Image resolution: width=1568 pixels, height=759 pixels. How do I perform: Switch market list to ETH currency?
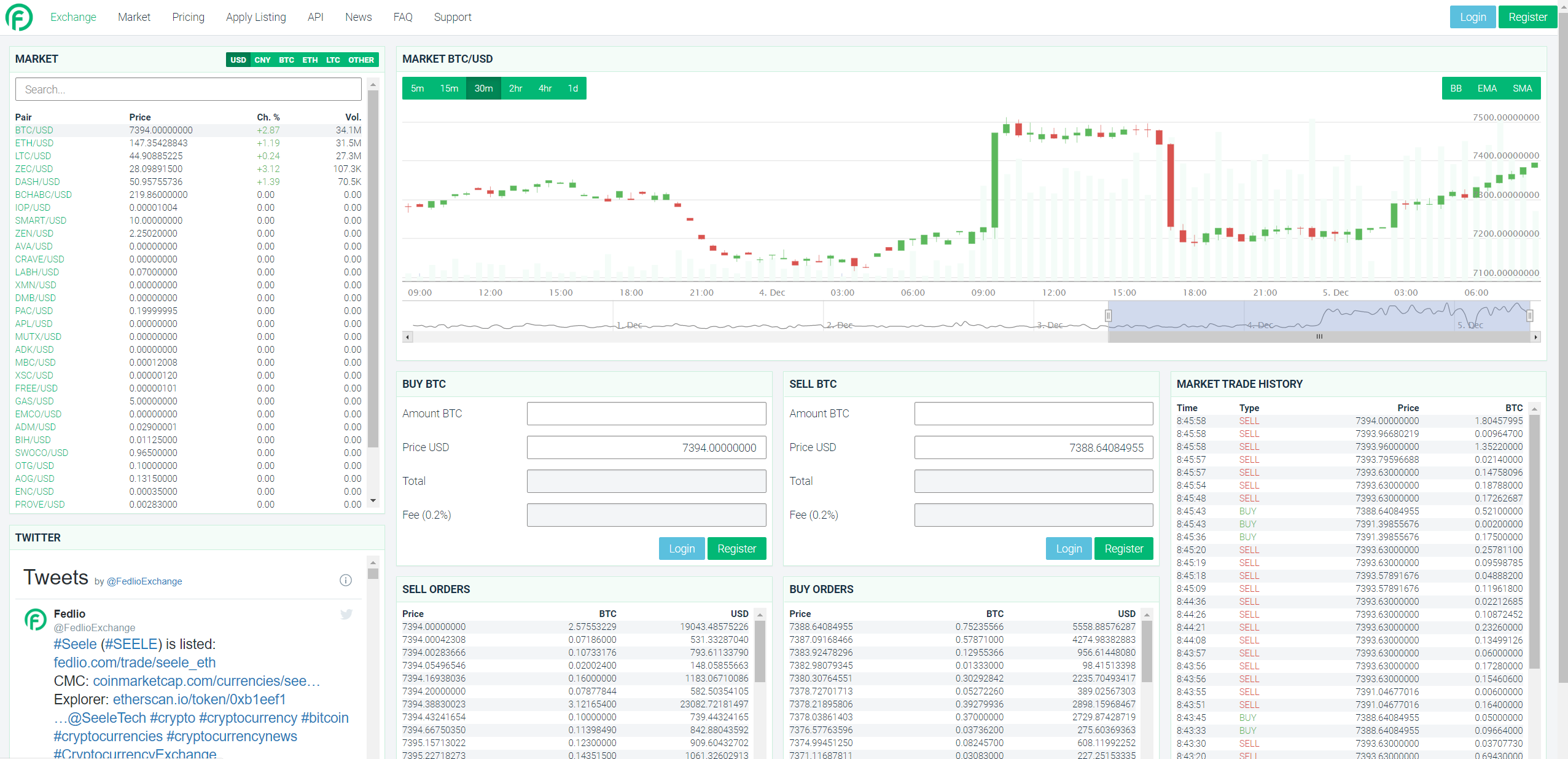[x=310, y=60]
